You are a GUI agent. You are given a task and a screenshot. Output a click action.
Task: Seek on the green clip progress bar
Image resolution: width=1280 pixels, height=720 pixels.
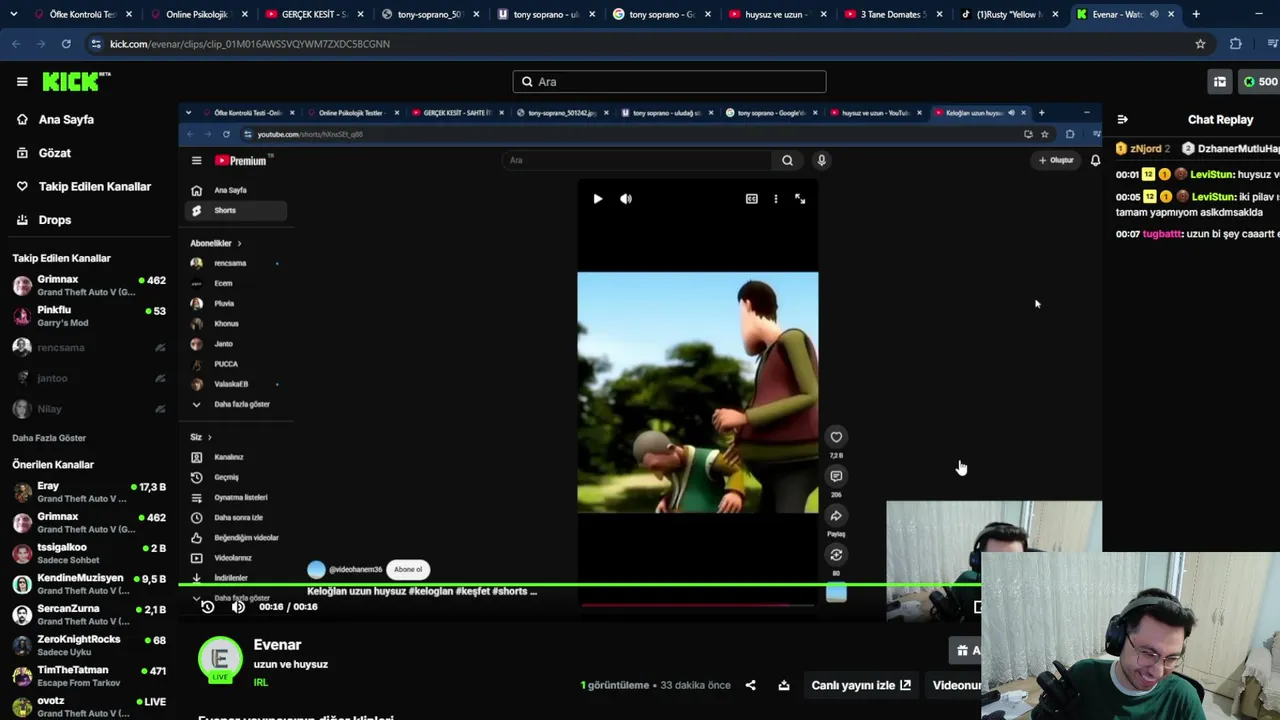click(x=580, y=584)
